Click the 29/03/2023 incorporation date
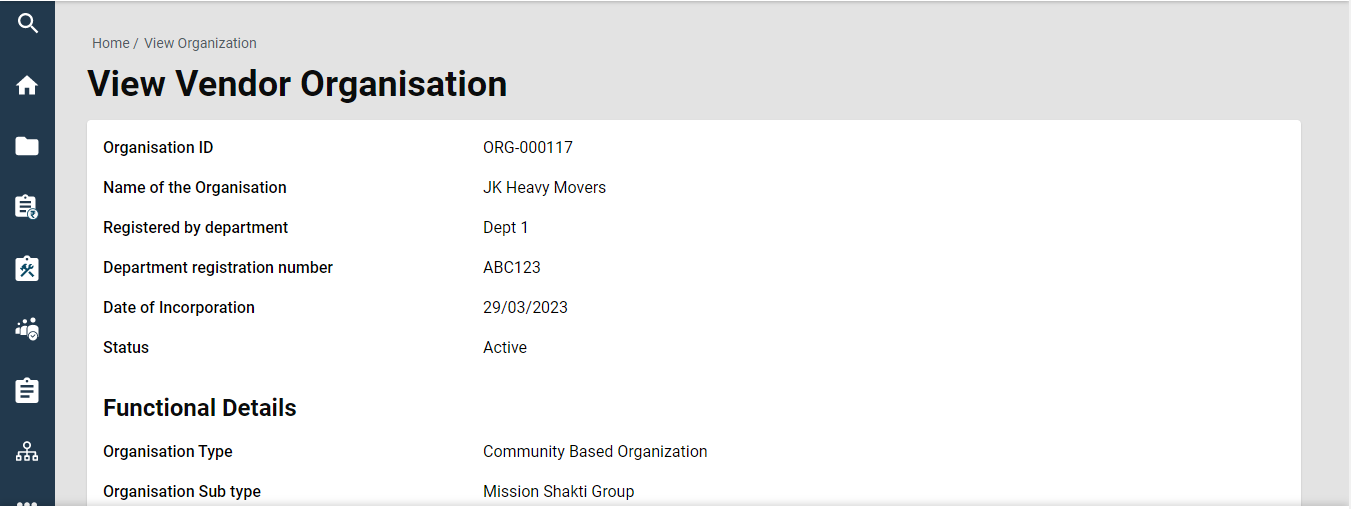 point(525,308)
